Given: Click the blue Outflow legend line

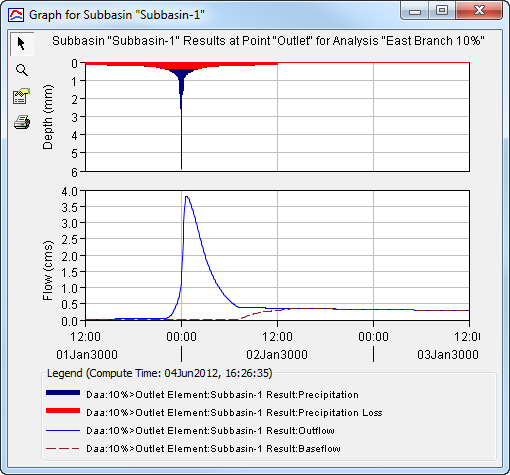Looking at the screenshot, I should [x=63, y=431].
